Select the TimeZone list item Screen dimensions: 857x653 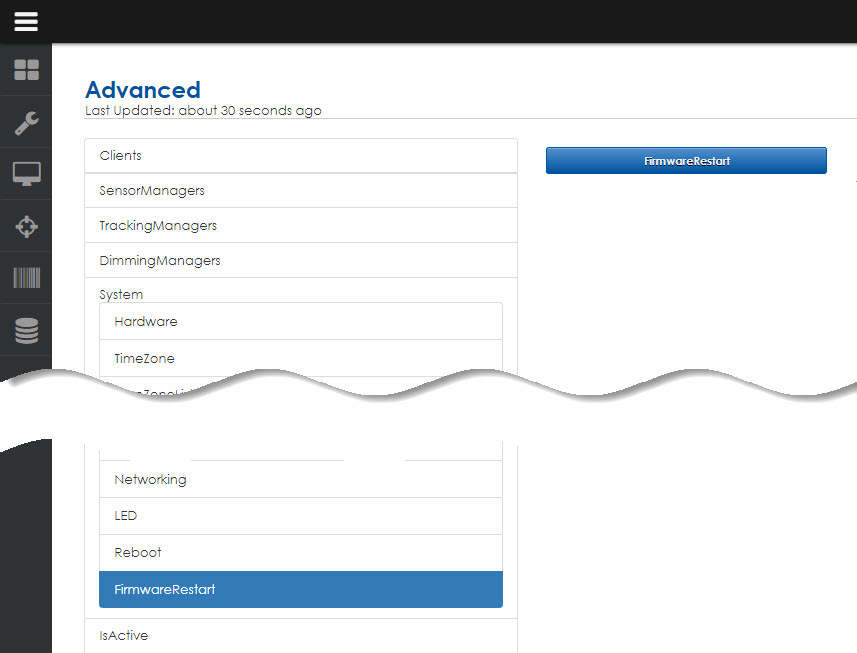pyautogui.click(x=300, y=358)
